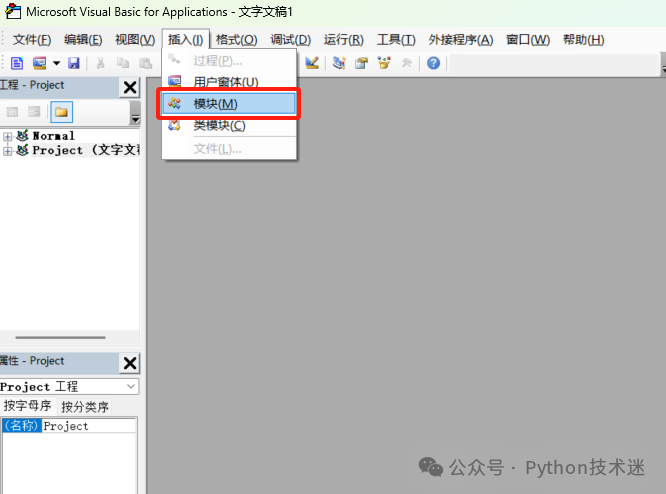Click the View Object icon in Project panel
This screenshot has width=666, height=494.
coord(34,112)
